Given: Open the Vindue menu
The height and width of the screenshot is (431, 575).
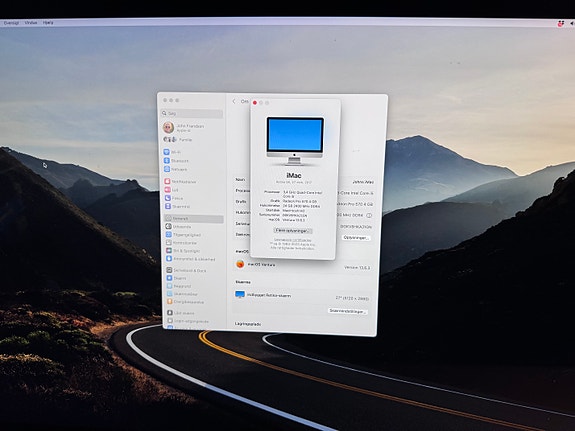Looking at the screenshot, I should tap(31, 22).
